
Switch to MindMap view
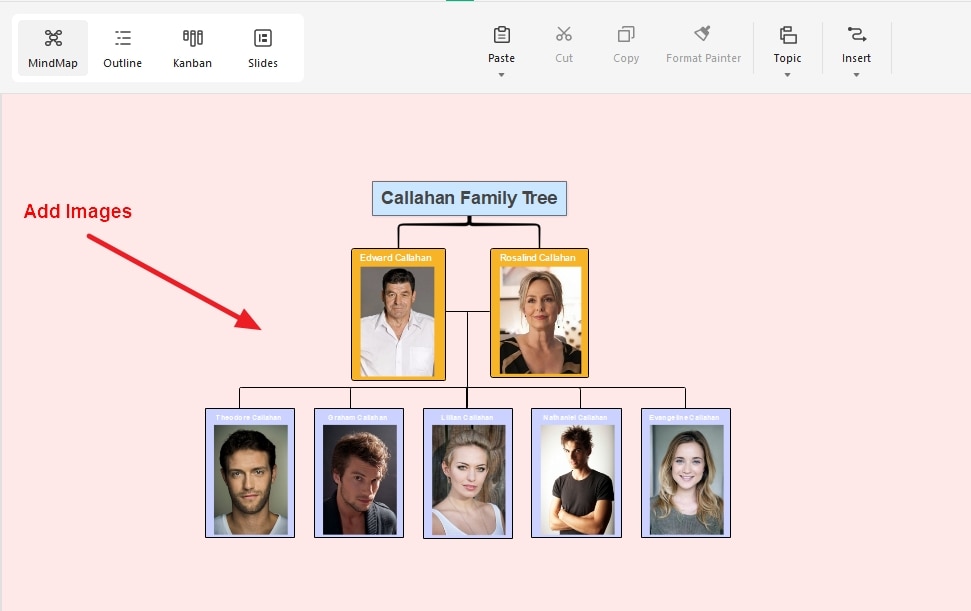tap(53, 48)
